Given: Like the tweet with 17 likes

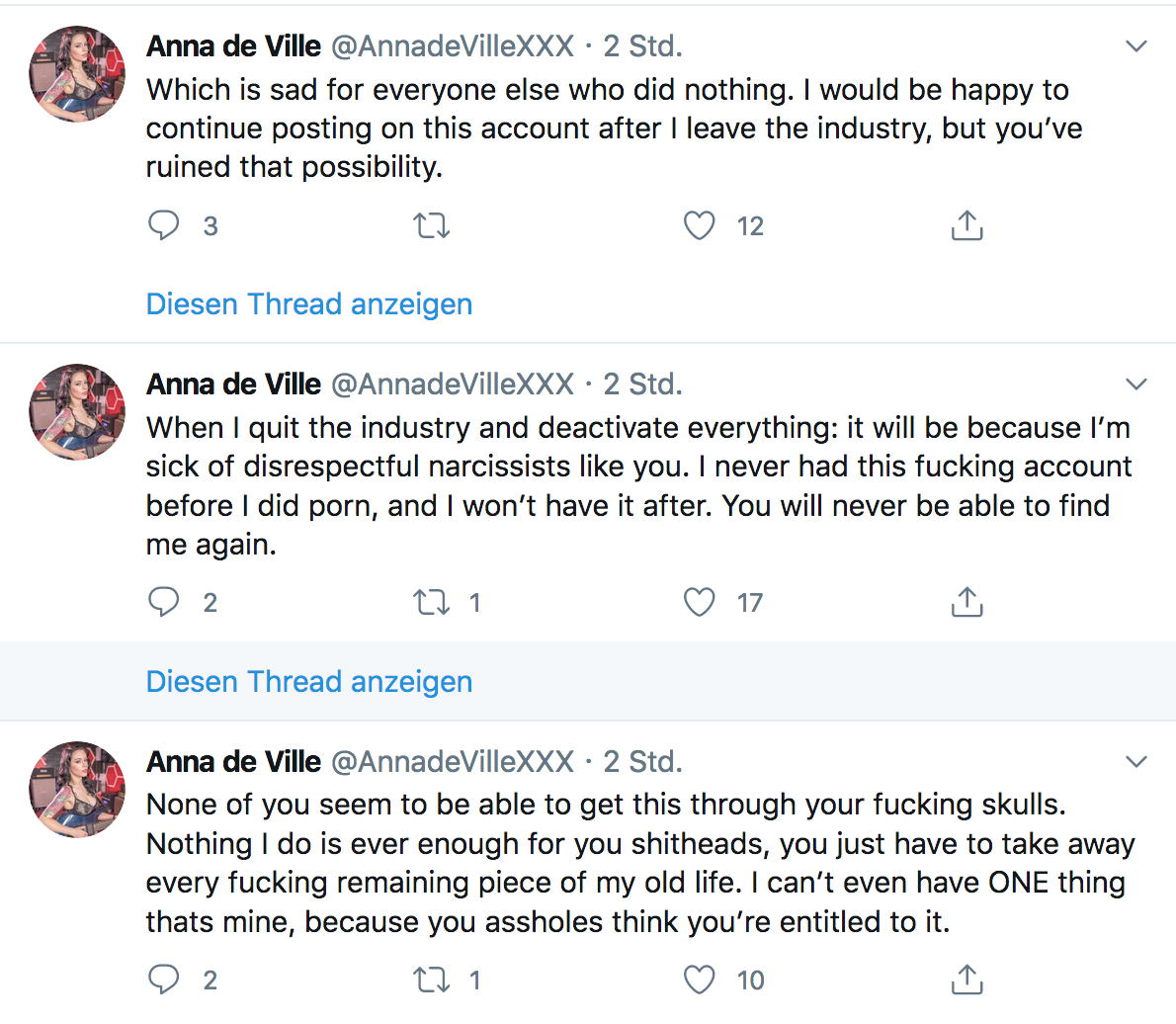Looking at the screenshot, I should (700, 602).
